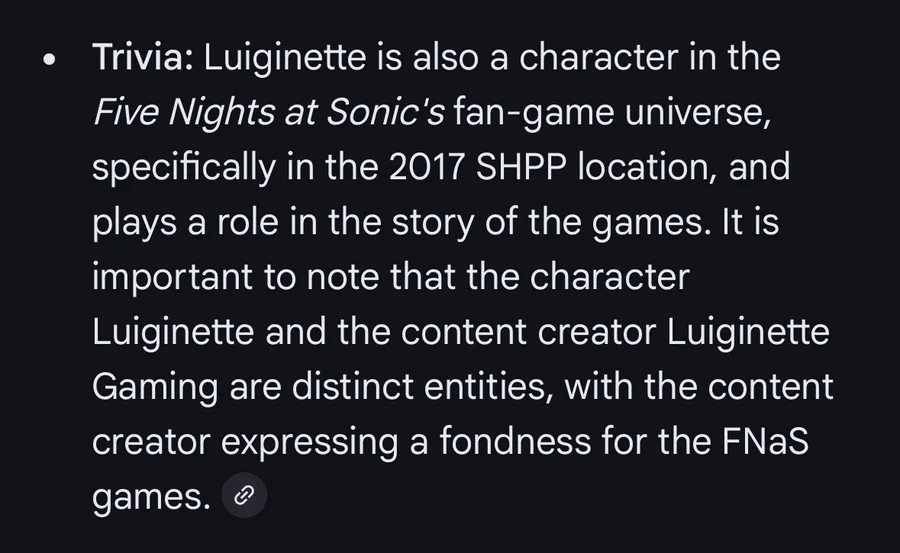Click the word distinct

(x=352, y=386)
